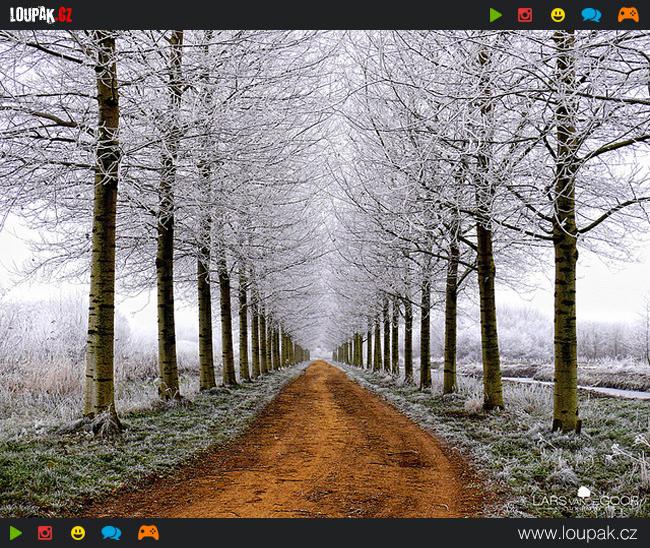Image resolution: width=650 pixels, height=548 pixels.
Task: Open the blue chat bubbles icon in top bar
Action: point(591,15)
